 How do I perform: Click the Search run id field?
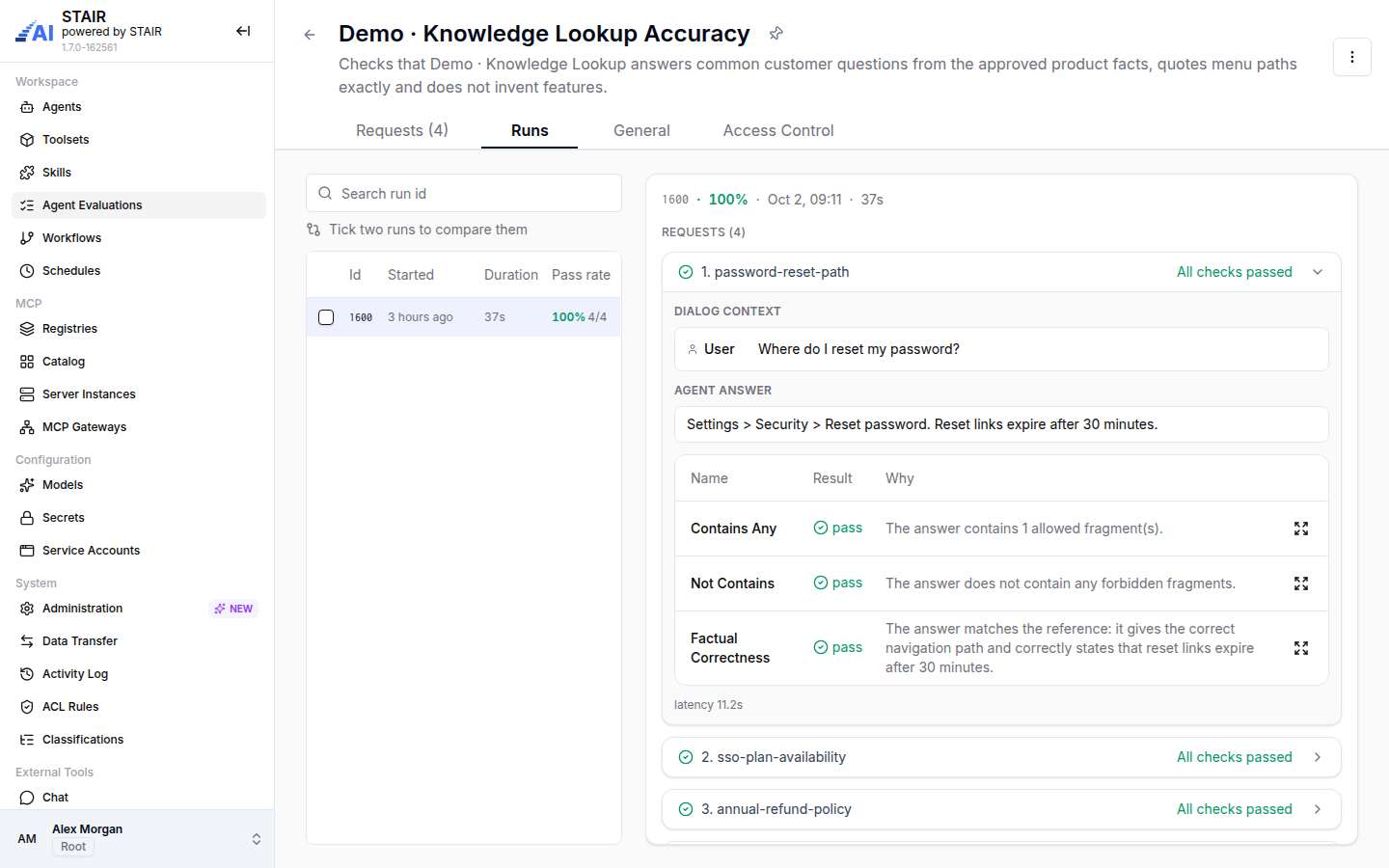pos(464,193)
